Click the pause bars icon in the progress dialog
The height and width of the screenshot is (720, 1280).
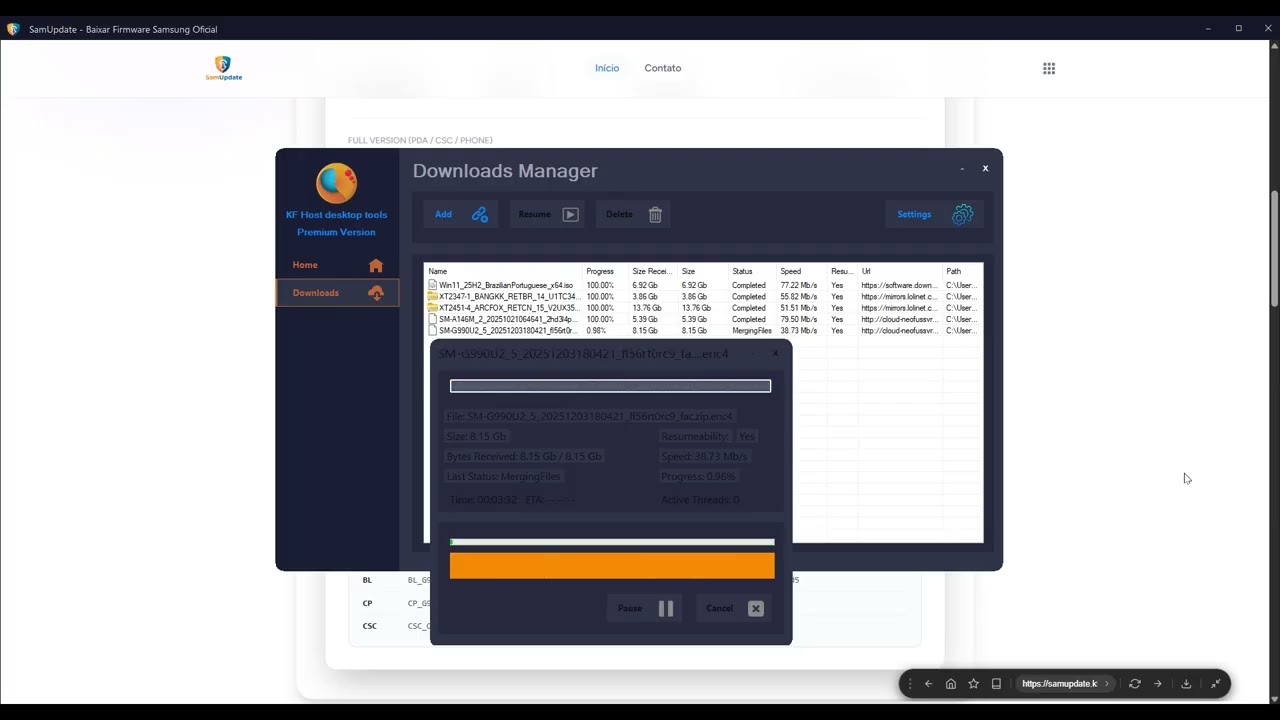tap(666, 608)
